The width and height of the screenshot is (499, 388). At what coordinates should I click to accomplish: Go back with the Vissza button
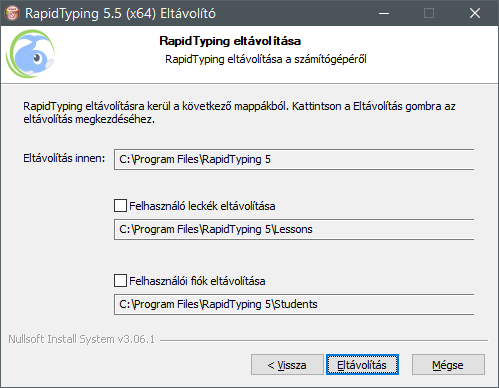click(x=287, y=365)
